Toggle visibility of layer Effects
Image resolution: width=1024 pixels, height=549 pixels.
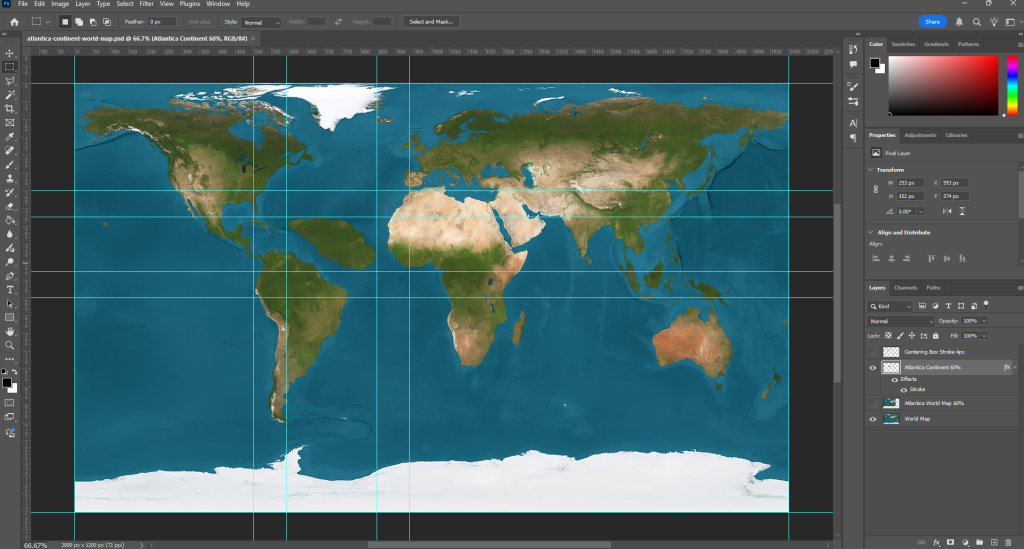(x=894, y=379)
